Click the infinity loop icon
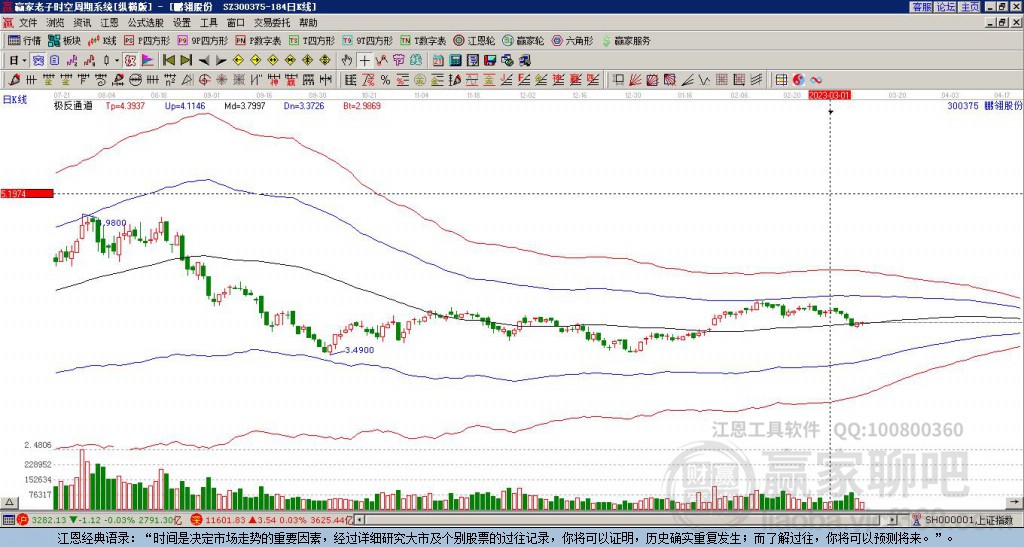Viewport: 1024px width, 548px height. pyautogui.click(x=816, y=80)
